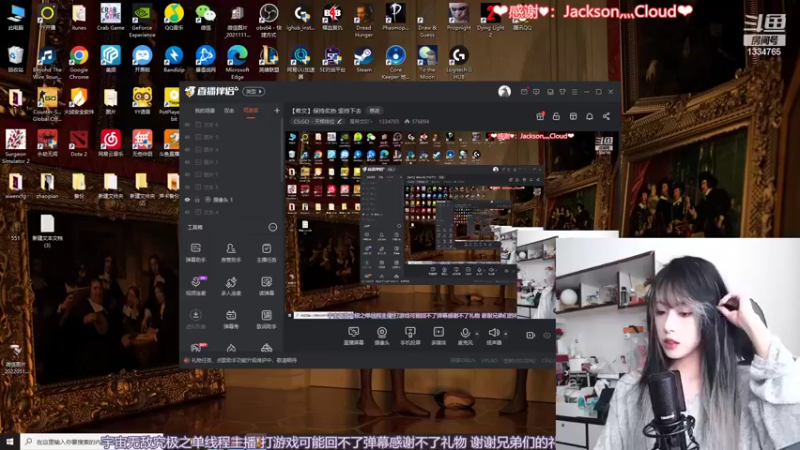Toggle visibility of the 图片 5 layer
Viewport: 800px width, 450px height.
tap(187, 137)
